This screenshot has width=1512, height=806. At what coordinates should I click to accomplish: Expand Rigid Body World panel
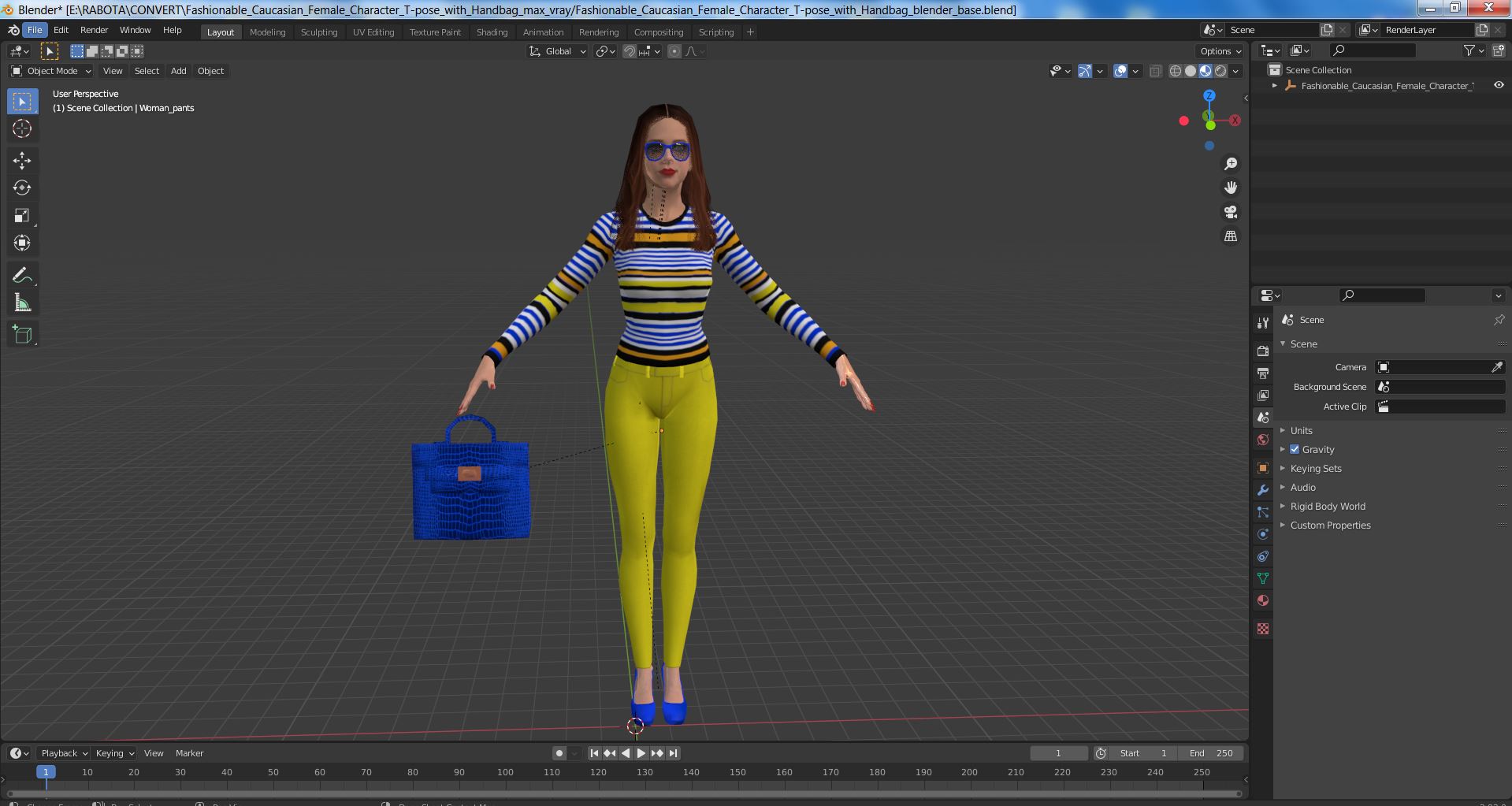(1328, 506)
